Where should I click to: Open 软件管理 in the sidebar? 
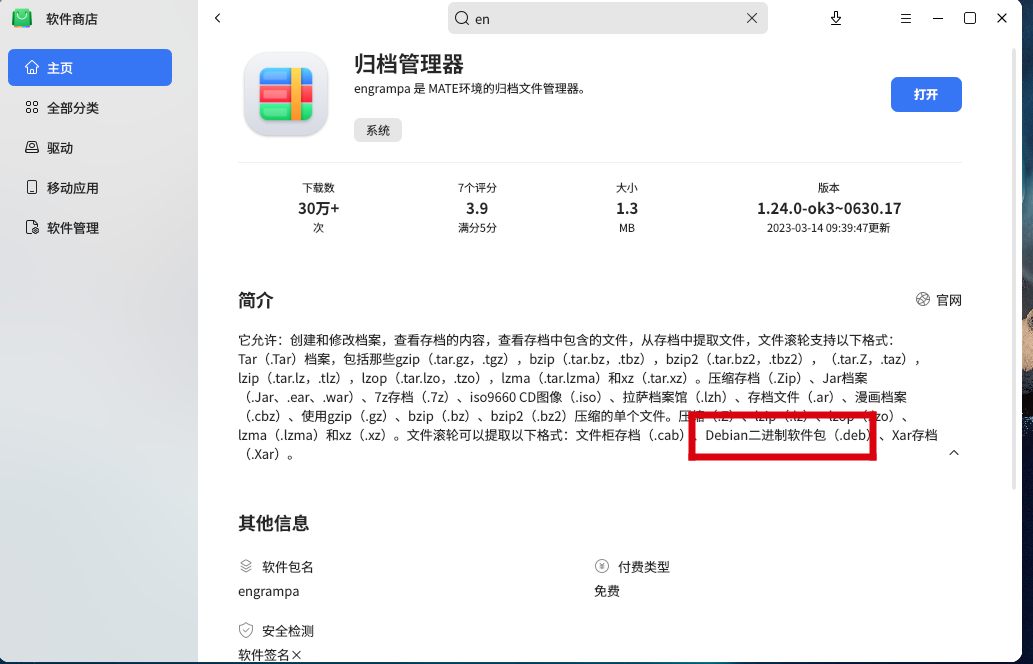pyautogui.click(x=90, y=228)
